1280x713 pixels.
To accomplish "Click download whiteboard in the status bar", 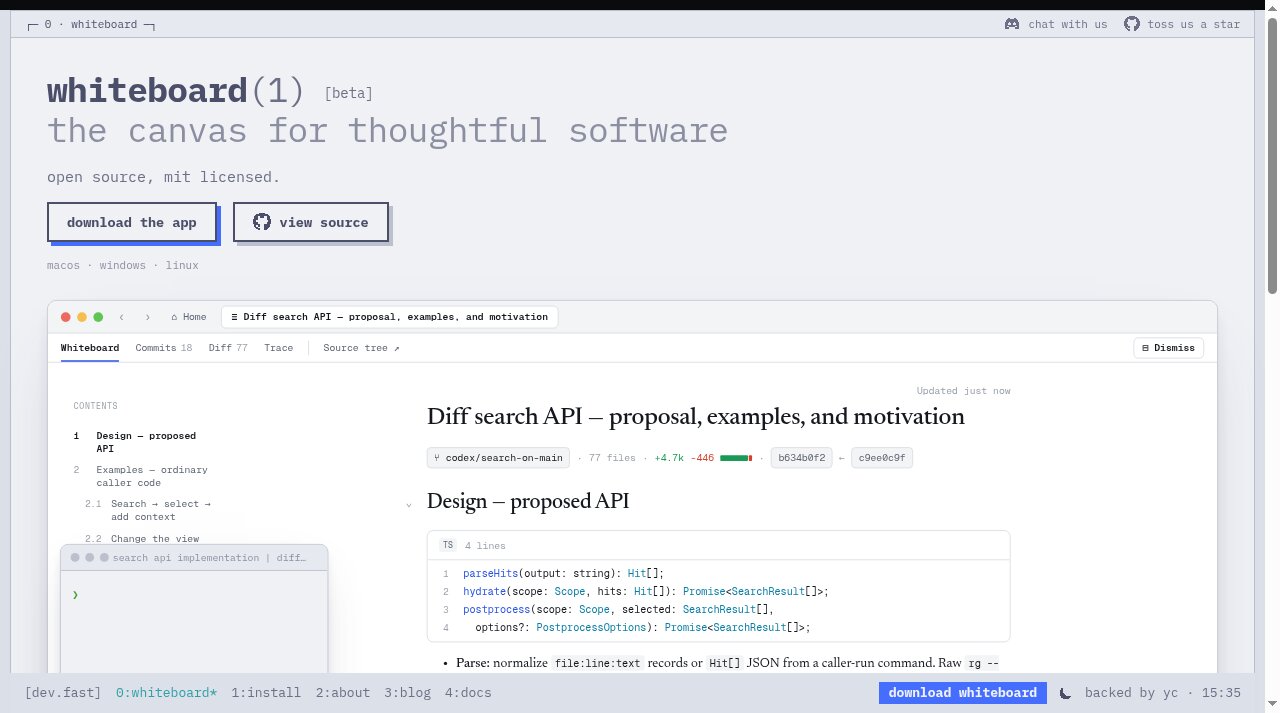I will pyautogui.click(x=963, y=693).
